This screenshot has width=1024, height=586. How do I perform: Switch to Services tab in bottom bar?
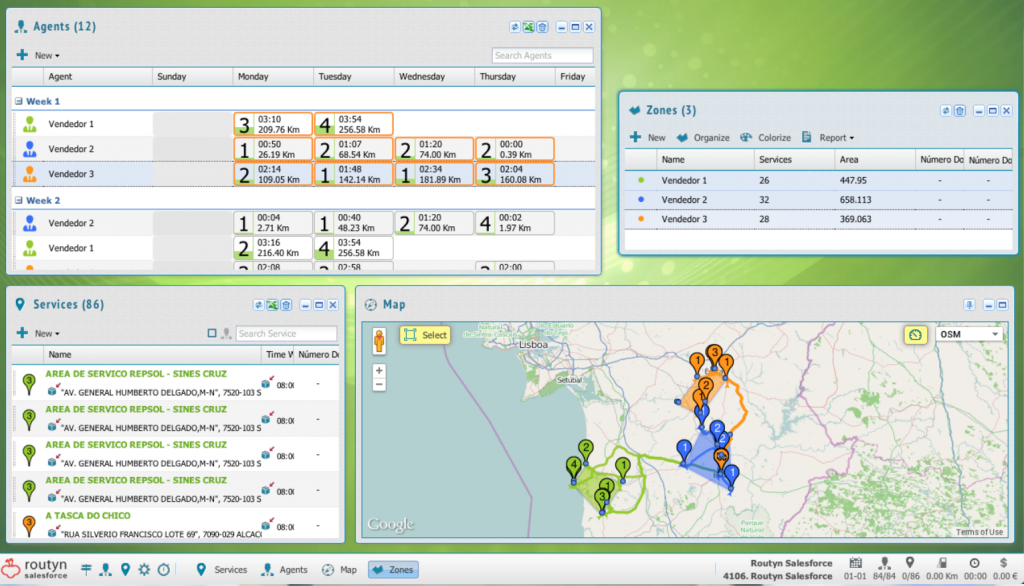221,569
